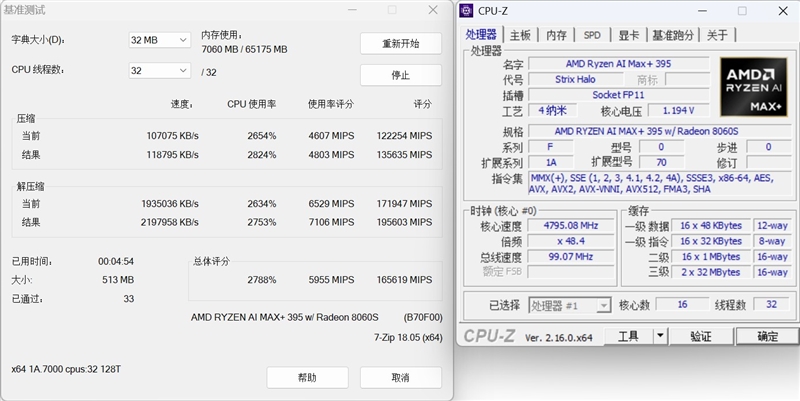Image resolution: width=800 pixels, height=401 pixels.
Task: Expand the CPU thread count dropdown
Action: tap(159, 70)
